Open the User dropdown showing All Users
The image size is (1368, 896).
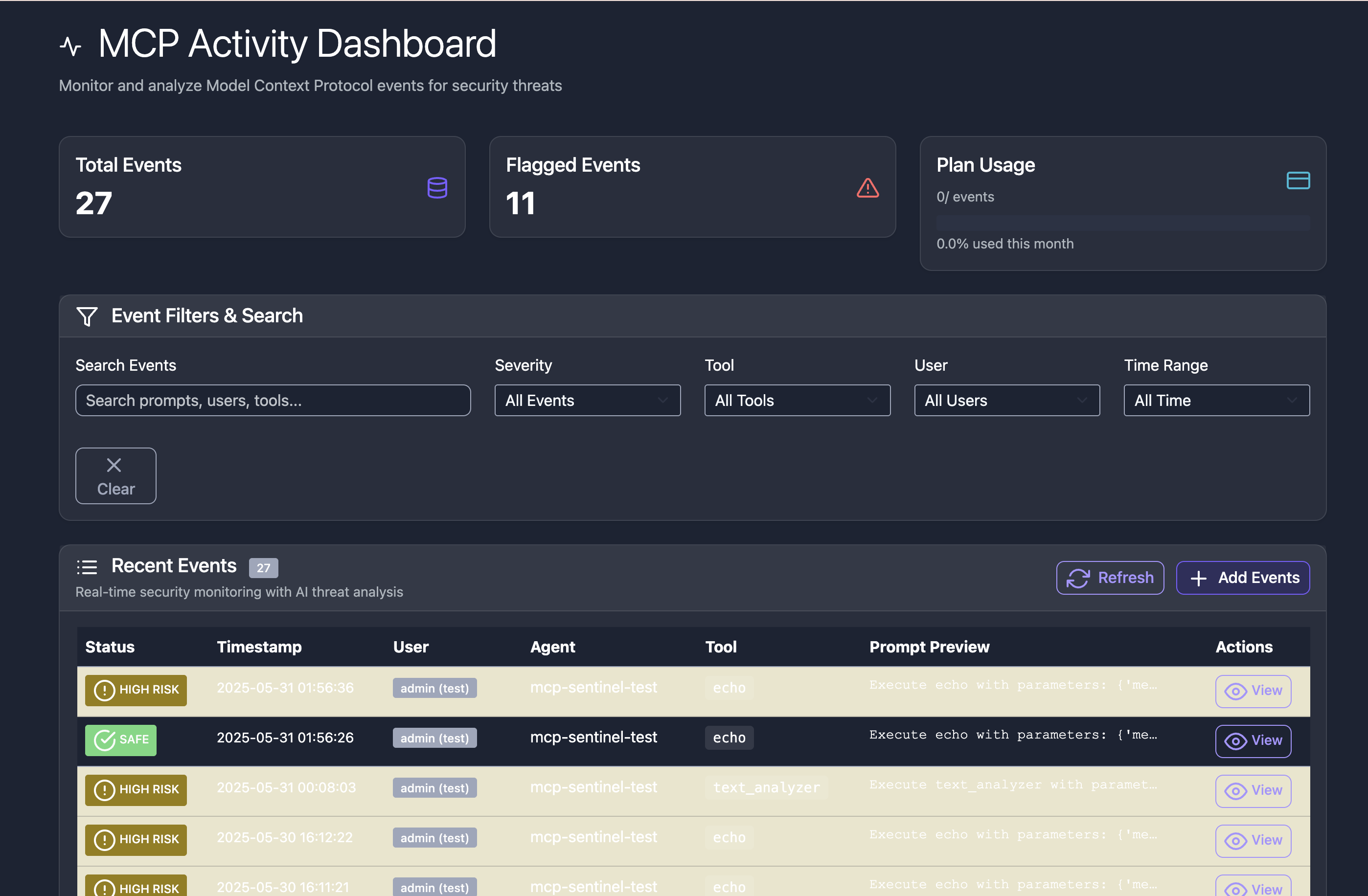point(1007,401)
